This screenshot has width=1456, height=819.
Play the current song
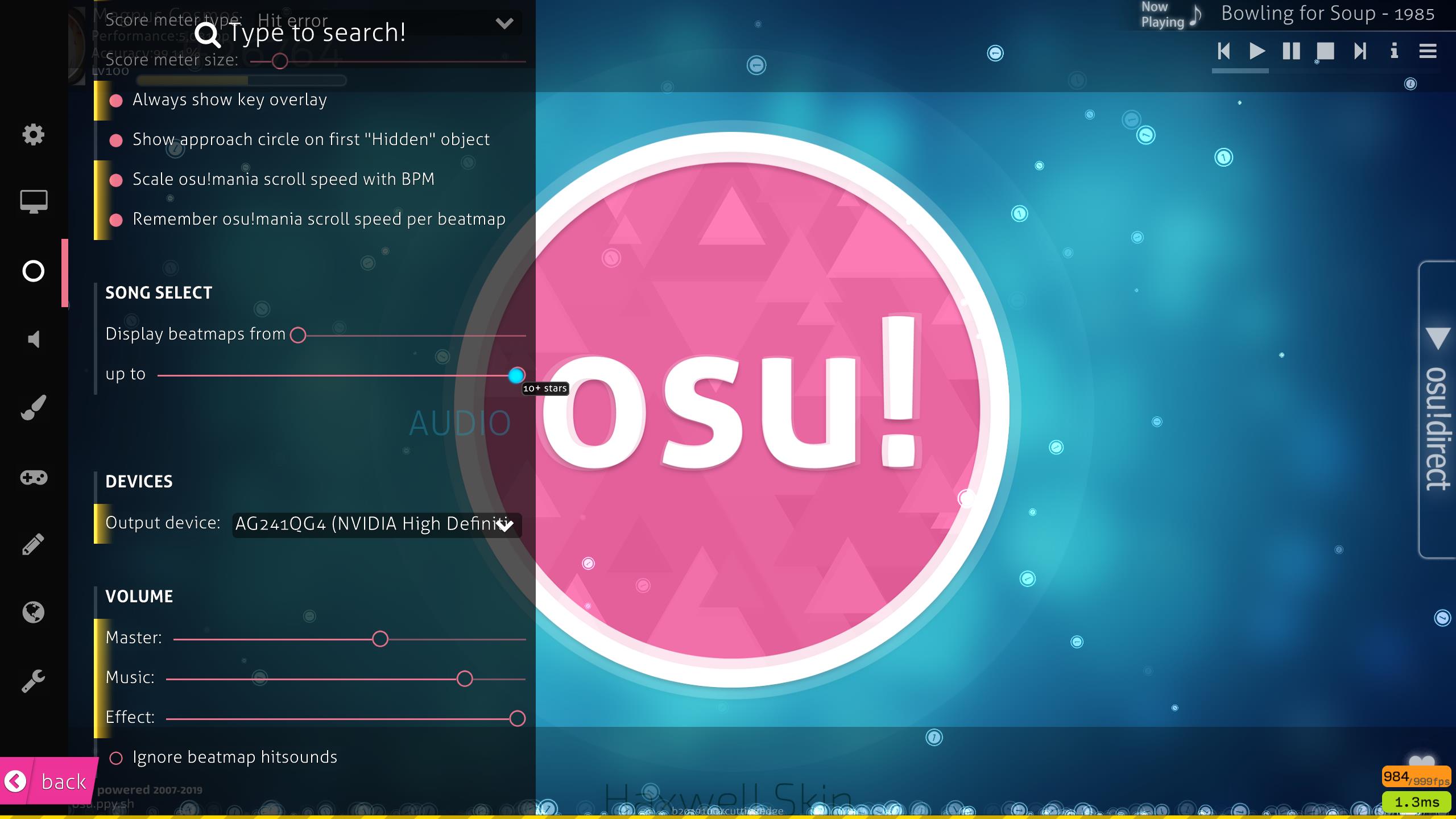click(1257, 51)
